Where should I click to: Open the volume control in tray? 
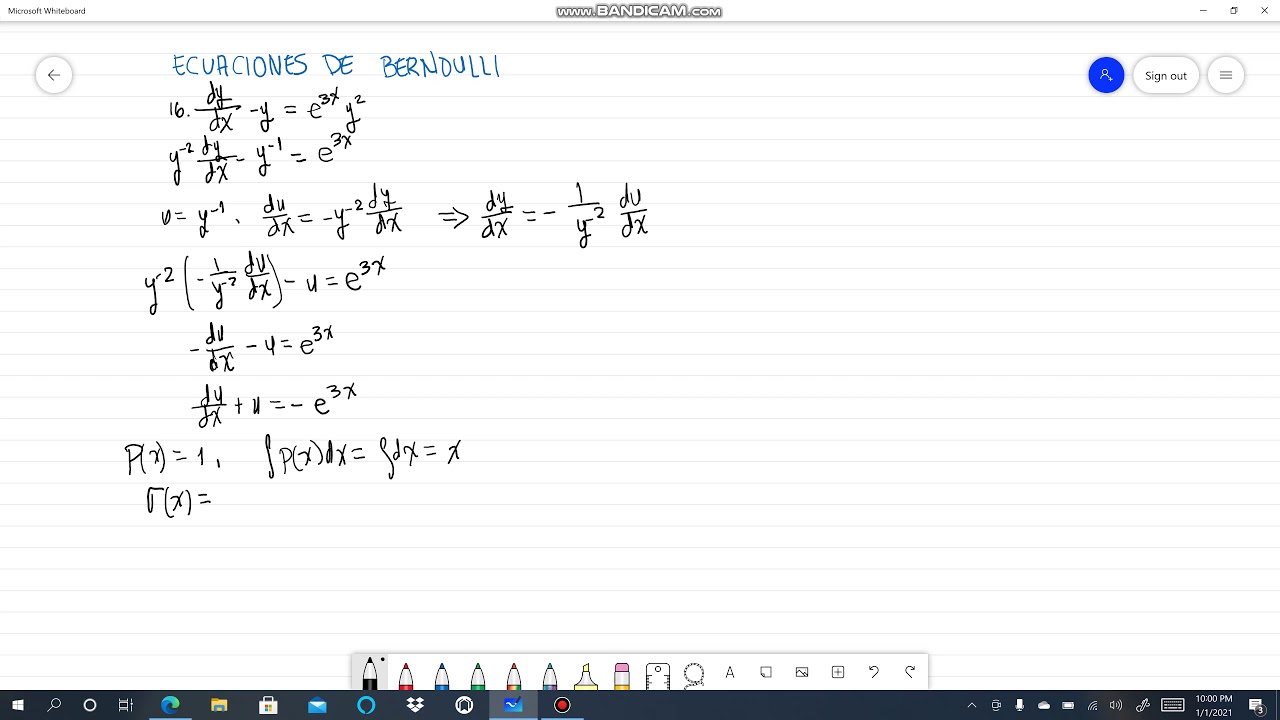[x=1116, y=705]
